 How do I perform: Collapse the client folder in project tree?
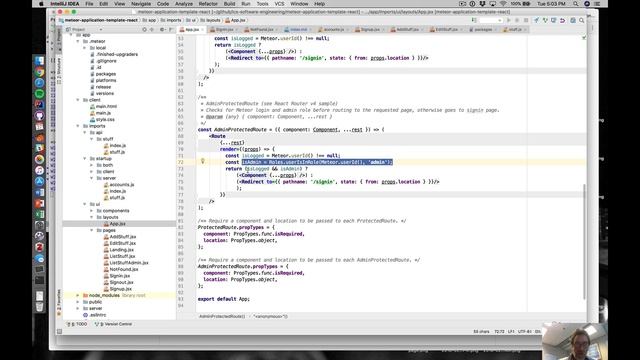click(x=78, y=100)
